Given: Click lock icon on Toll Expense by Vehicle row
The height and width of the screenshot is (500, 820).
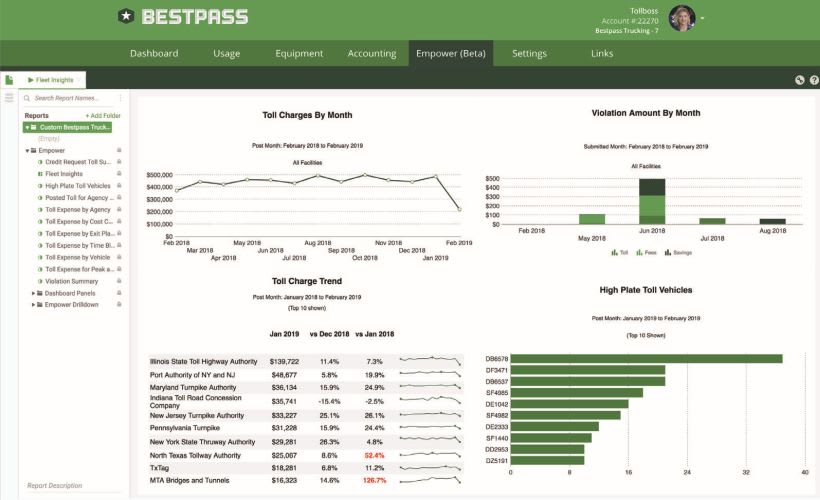Looking at the screenshot, I should (x=119, y=257).
